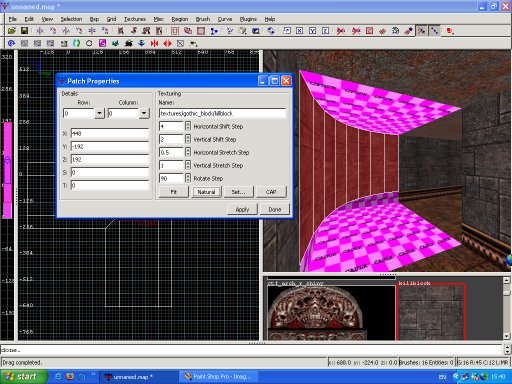Click the black splat icon on second toolbar

coord(128,43)
